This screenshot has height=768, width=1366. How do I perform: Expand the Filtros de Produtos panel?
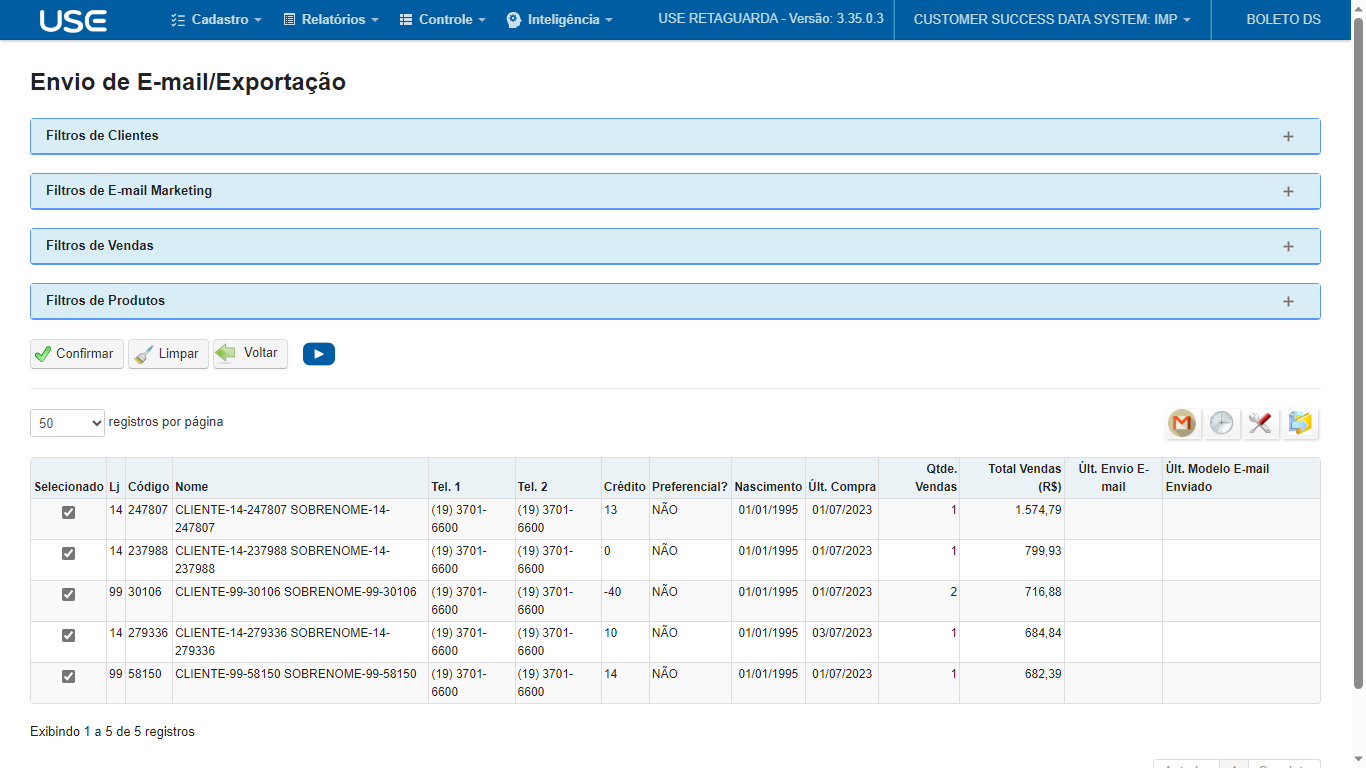pos(675,301)
